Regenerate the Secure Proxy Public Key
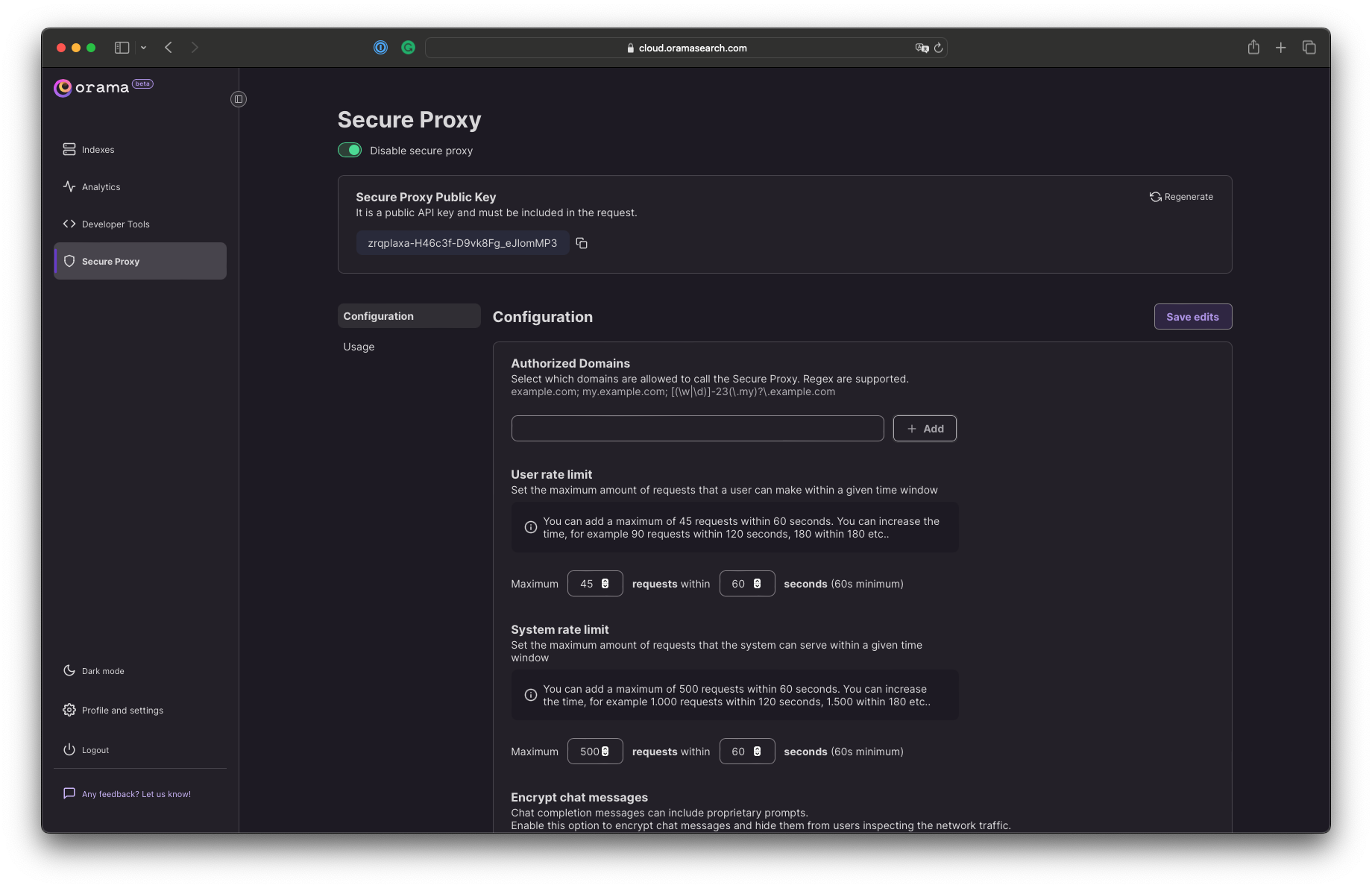 click(1181, 197)
